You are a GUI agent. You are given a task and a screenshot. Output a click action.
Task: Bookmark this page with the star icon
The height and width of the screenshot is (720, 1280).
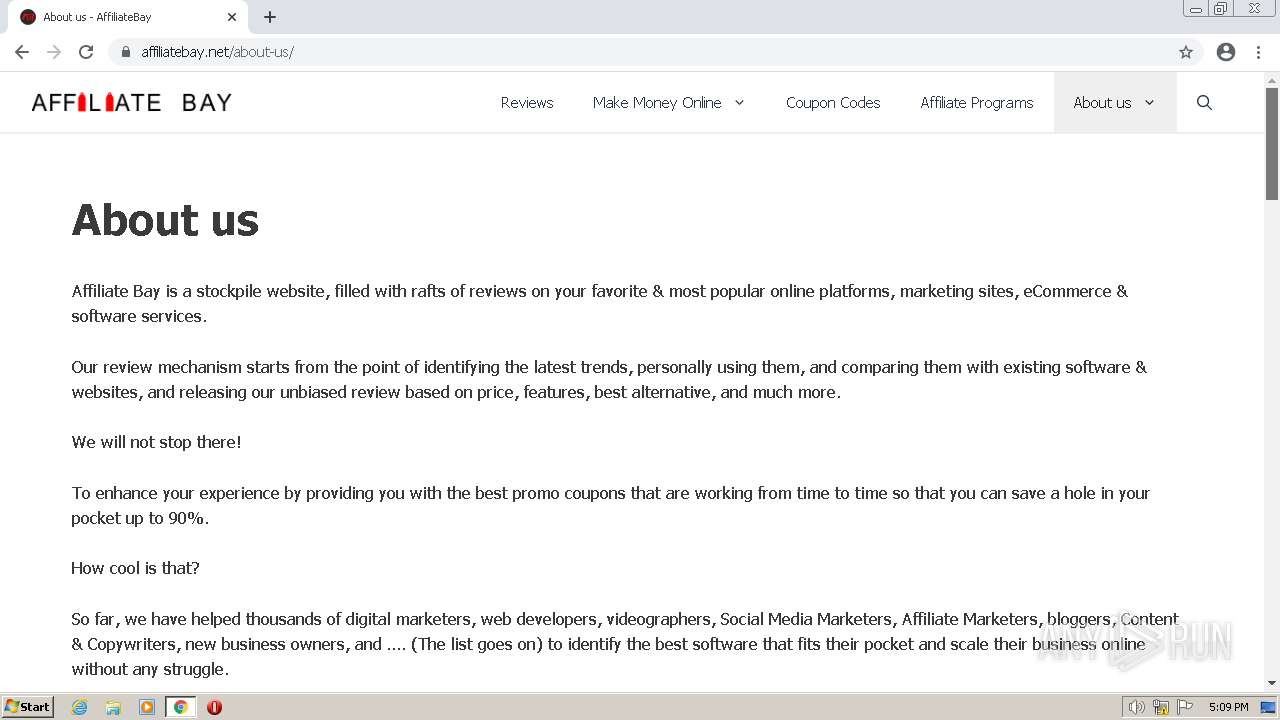1186,52
